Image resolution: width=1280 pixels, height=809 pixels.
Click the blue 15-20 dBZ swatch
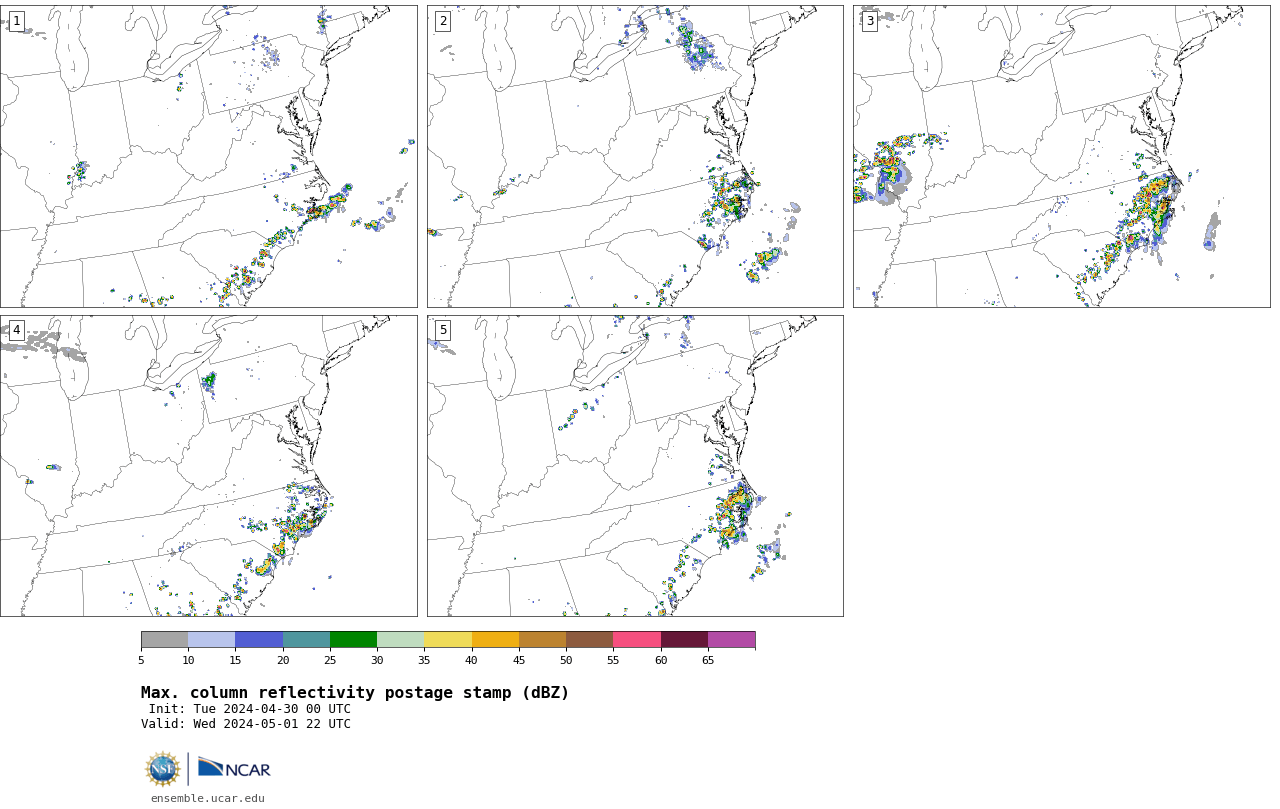point(259,640)
